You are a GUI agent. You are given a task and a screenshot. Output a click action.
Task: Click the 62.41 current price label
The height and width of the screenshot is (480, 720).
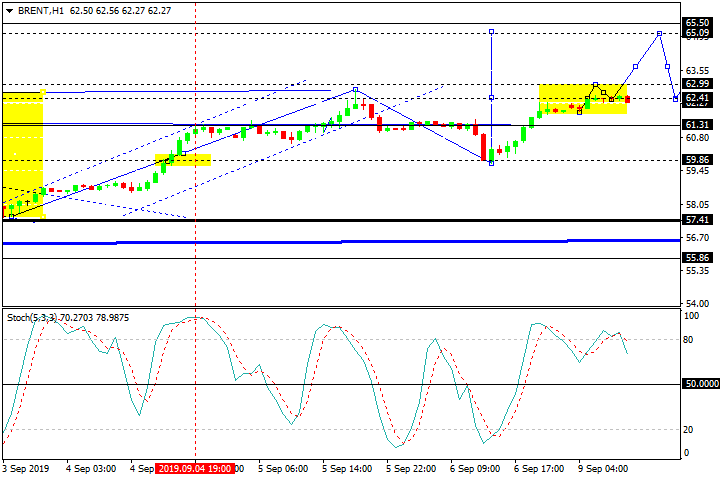point(697,98)
